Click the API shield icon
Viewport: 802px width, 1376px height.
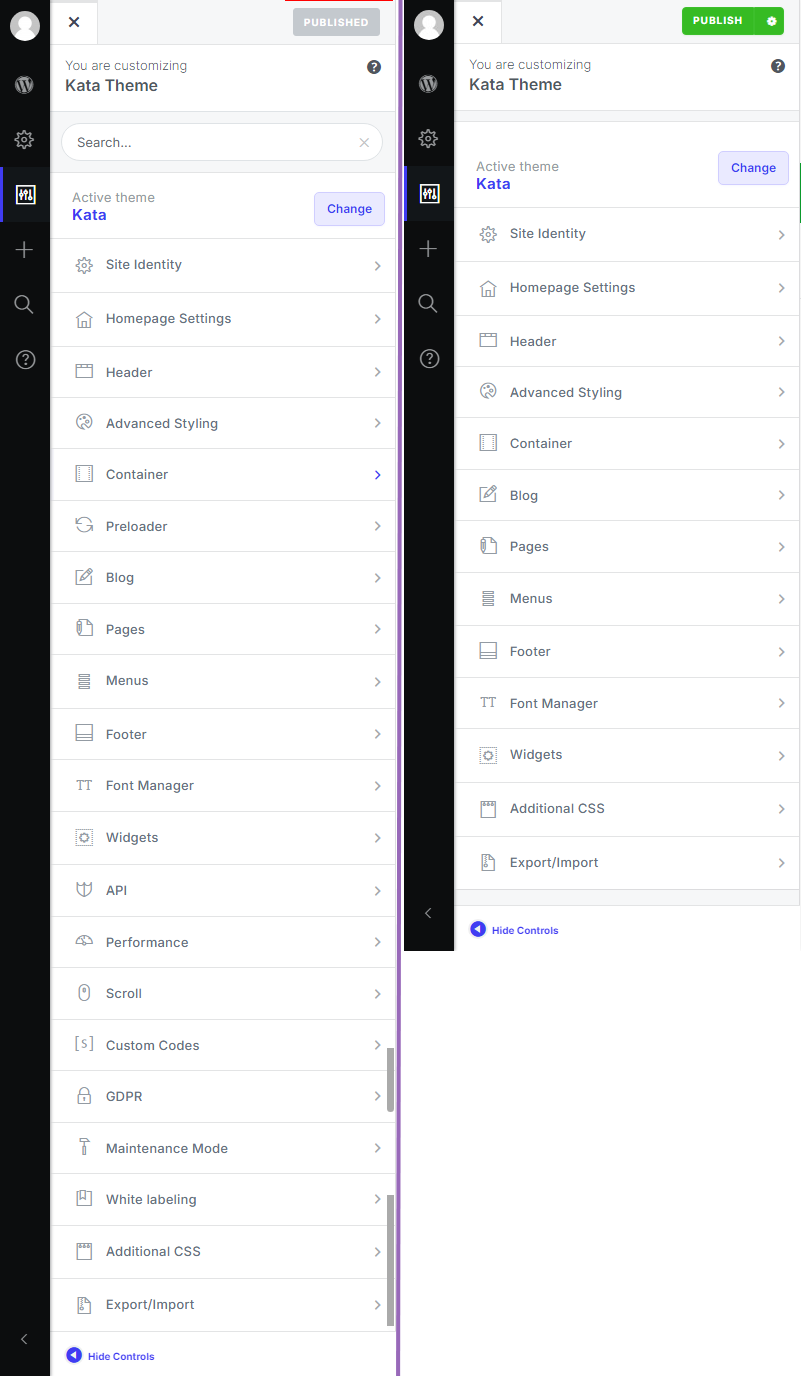pos(85,890)
